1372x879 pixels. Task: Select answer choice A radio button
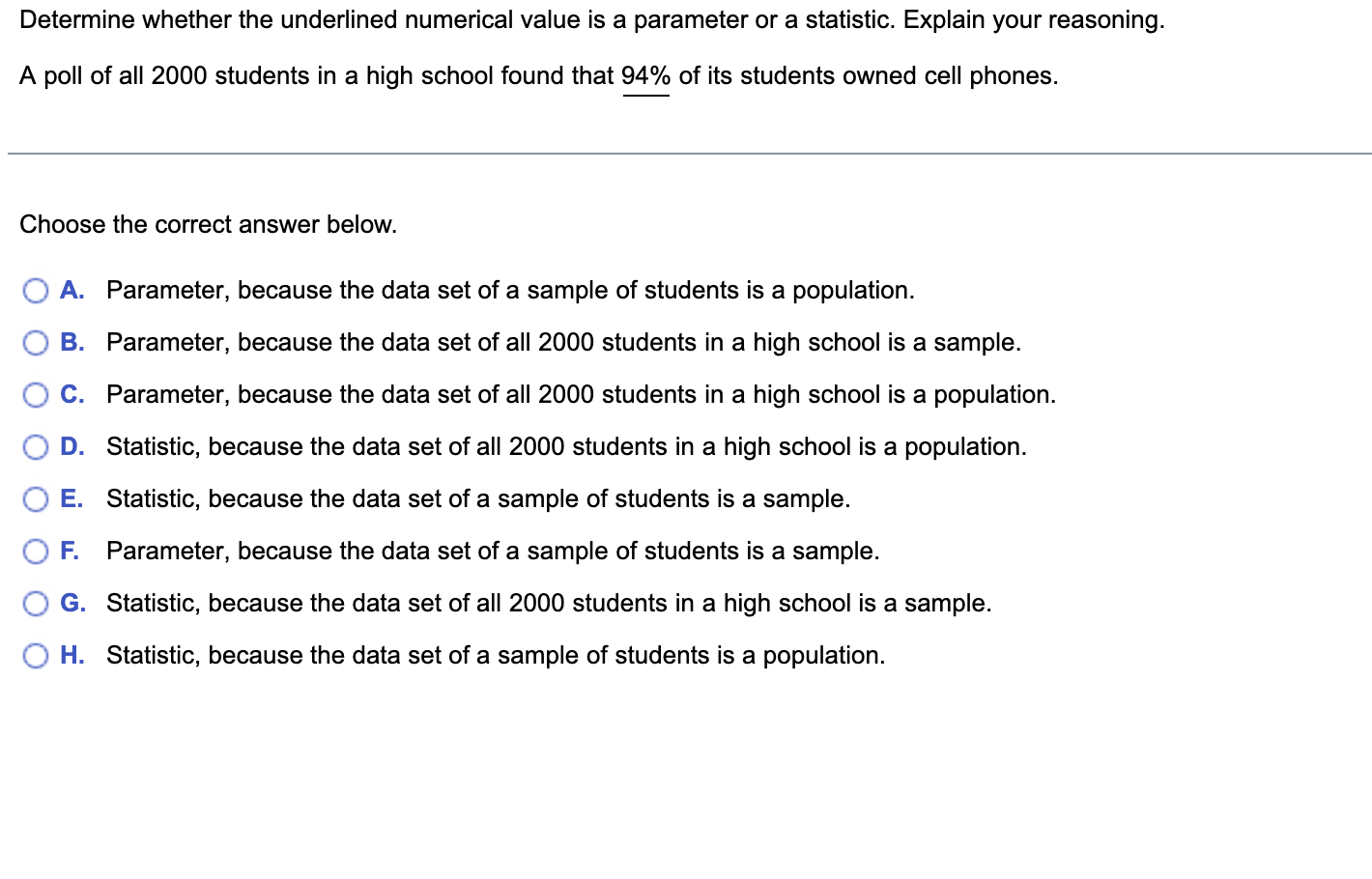(x=36, y=290)
